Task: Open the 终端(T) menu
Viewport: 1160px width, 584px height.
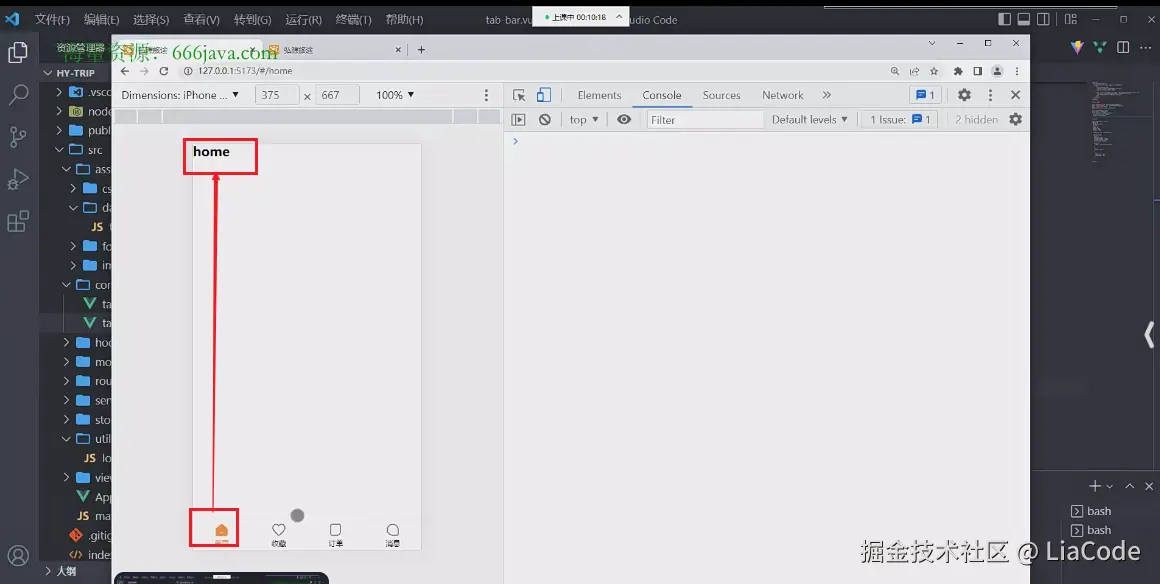Action: pos(354,20)
